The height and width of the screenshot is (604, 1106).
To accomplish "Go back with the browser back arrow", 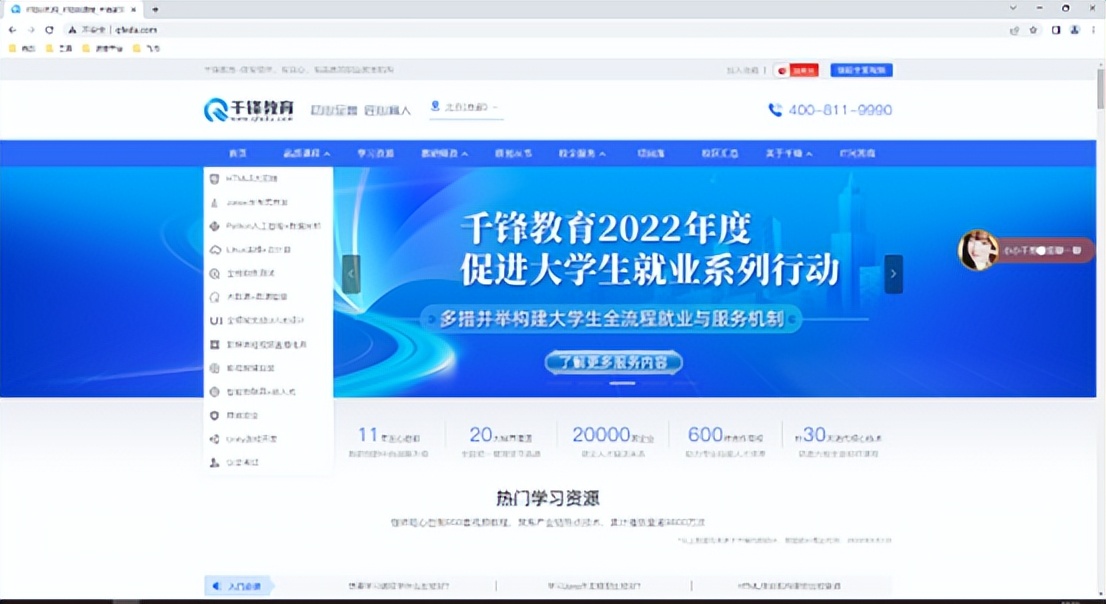I will [x=12, y=30].
